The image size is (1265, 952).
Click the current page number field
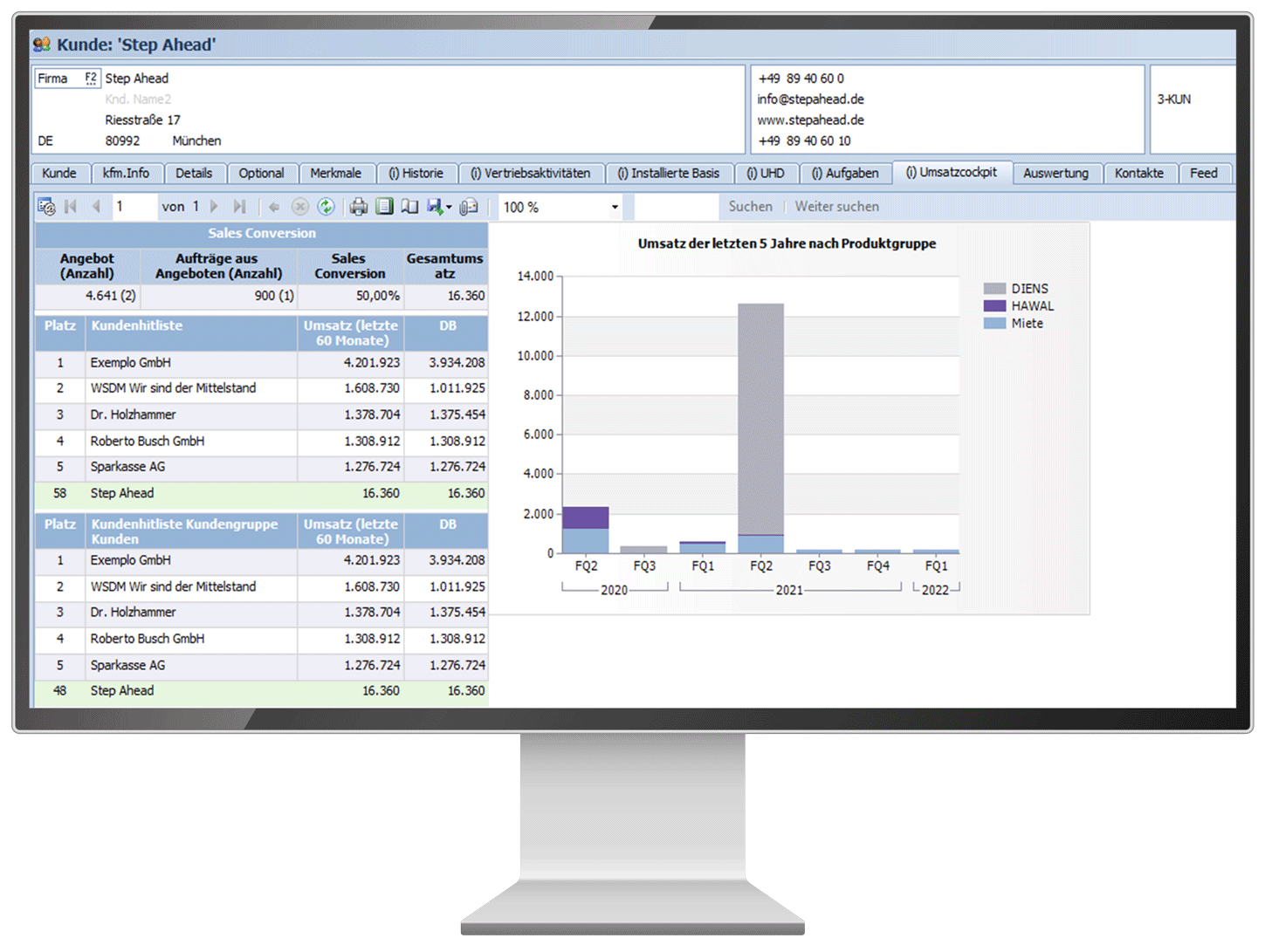(134, 207)
